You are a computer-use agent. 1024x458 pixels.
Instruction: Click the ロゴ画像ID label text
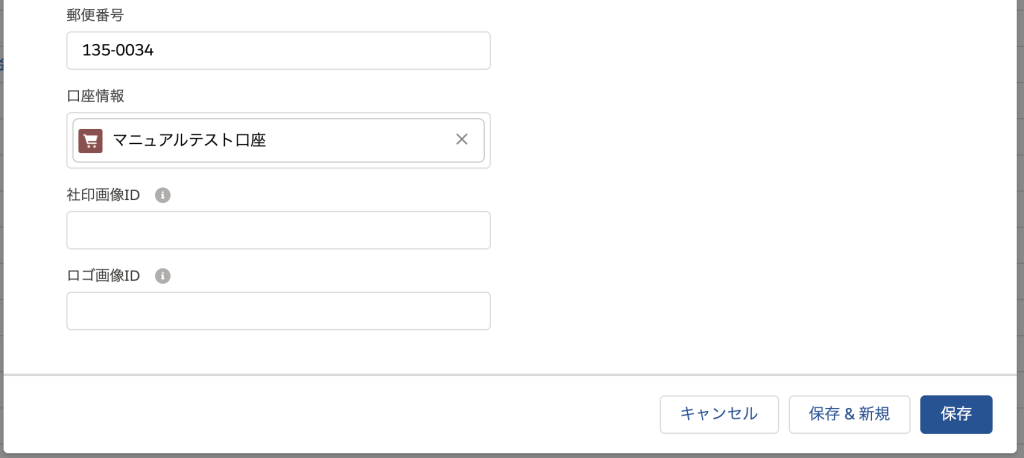pyautogui.click(x=103, y=276)
